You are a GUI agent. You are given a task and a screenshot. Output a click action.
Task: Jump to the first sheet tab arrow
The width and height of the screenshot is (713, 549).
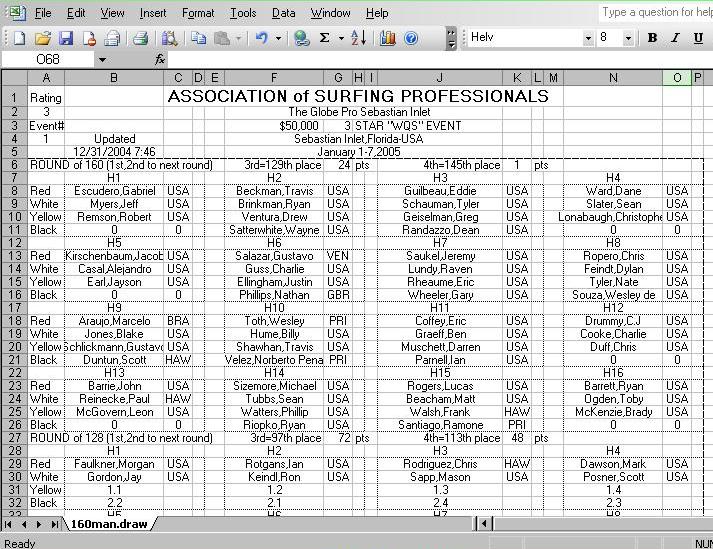tap(8, 524)
